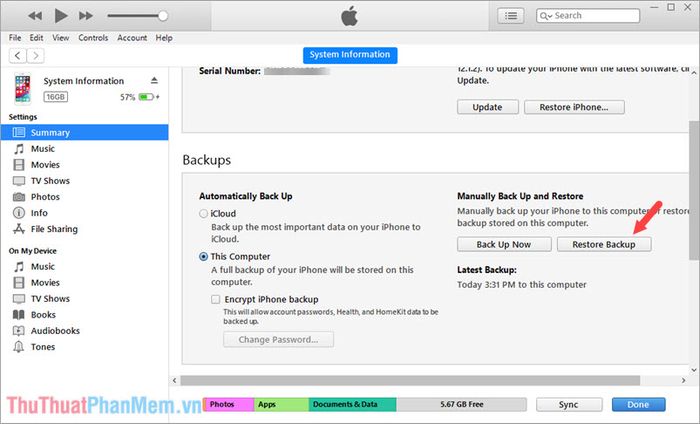Open File Sharing in sidebar
Viewport: 700px width, 424px height.
click(x=54, y=229)
